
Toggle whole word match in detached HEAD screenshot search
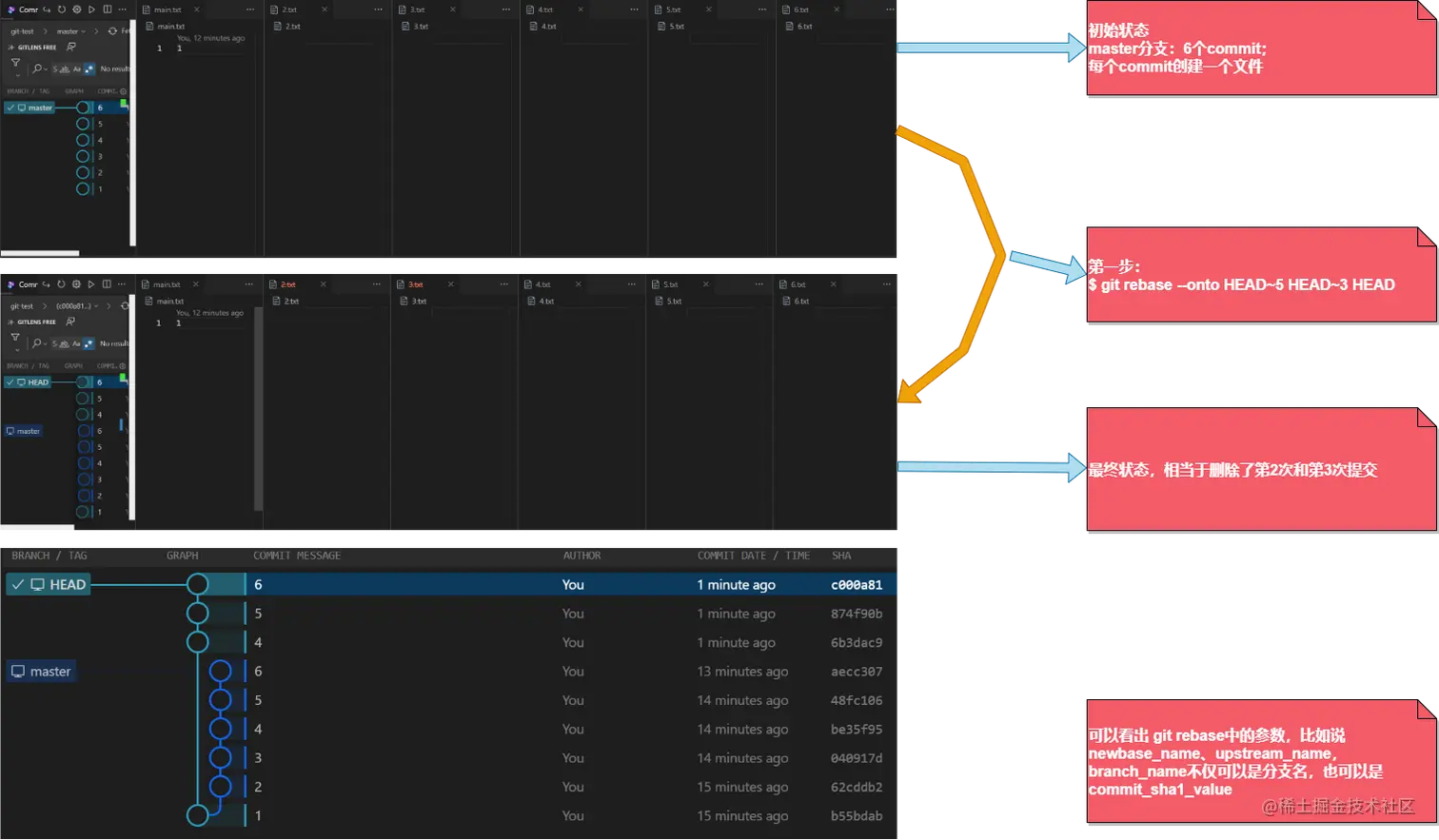coord(64,343)
